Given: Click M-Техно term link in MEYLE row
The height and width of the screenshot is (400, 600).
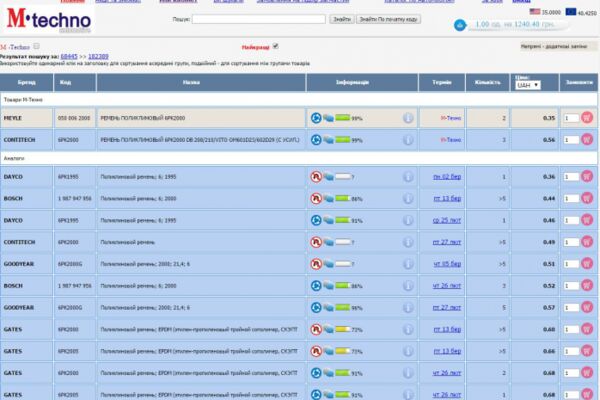Looking at the screenshot, I should click(451, 118).
